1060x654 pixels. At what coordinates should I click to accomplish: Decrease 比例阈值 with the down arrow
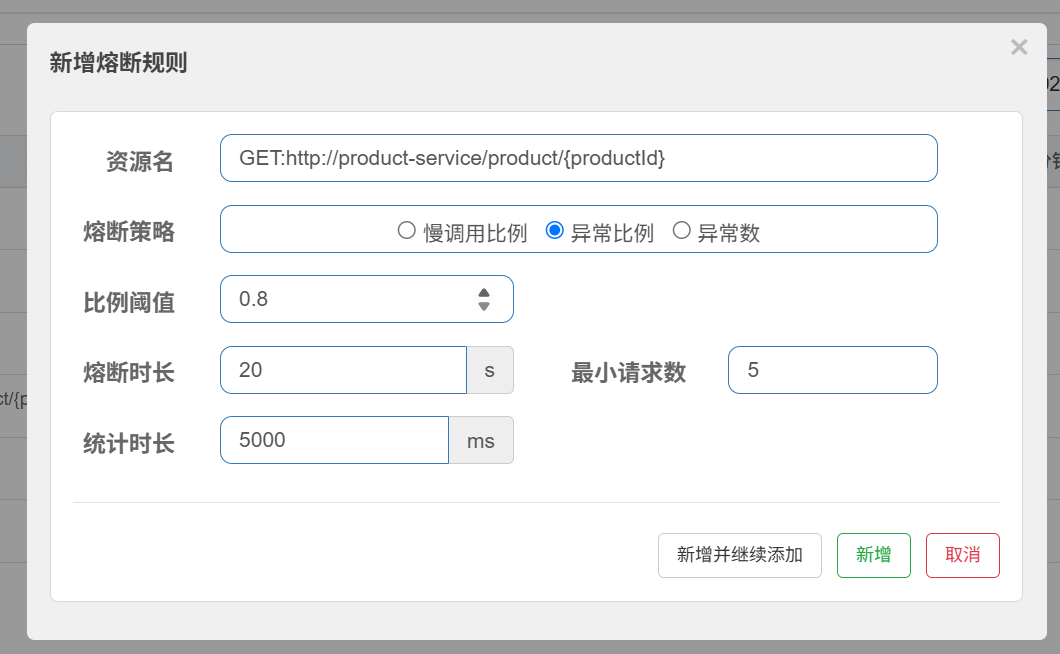484,306
